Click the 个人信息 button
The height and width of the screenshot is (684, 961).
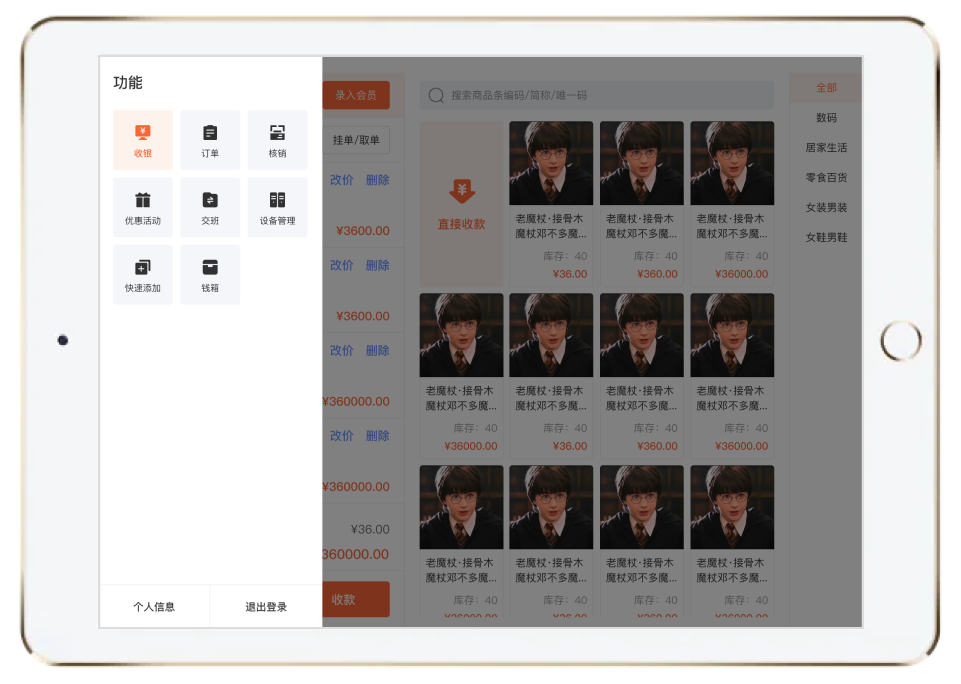(x=154, y=607)
